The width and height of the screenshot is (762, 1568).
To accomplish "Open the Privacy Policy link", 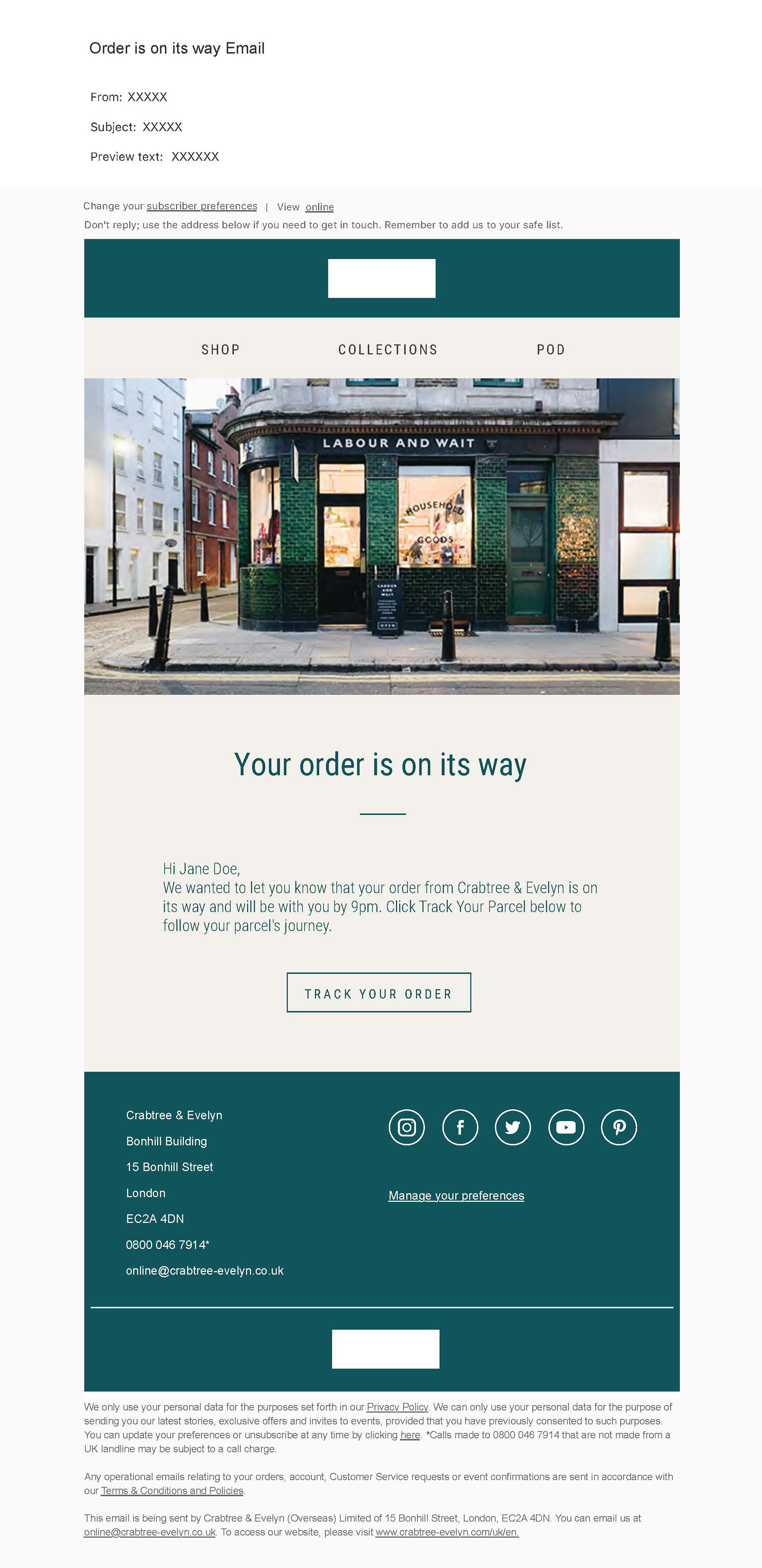I will 397,1407.
